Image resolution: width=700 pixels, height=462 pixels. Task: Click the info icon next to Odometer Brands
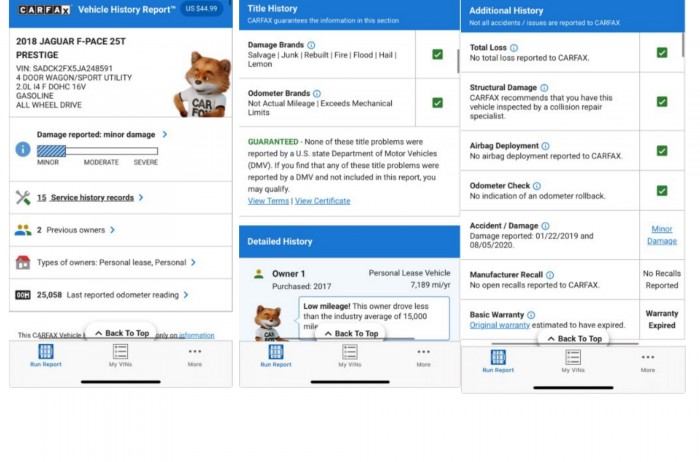317,93
